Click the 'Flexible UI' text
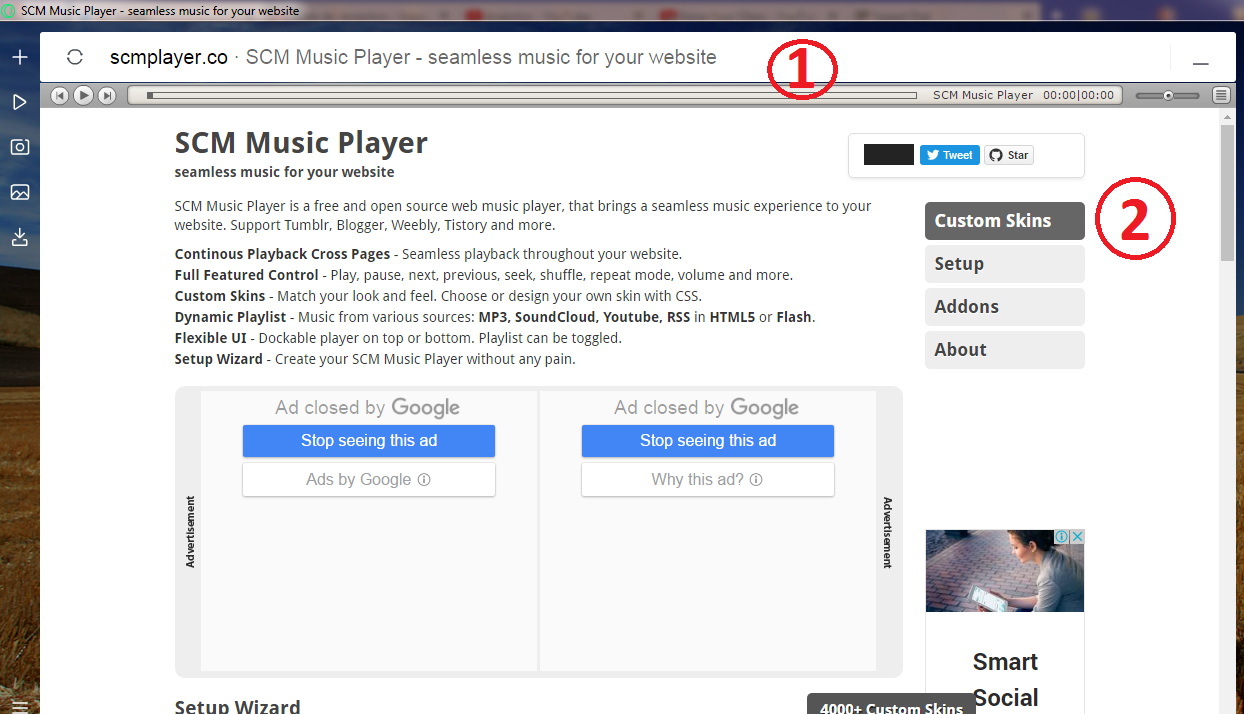The width and height of the screenshot is (1244, 714). pyautogui.click(x=210, y=338)
